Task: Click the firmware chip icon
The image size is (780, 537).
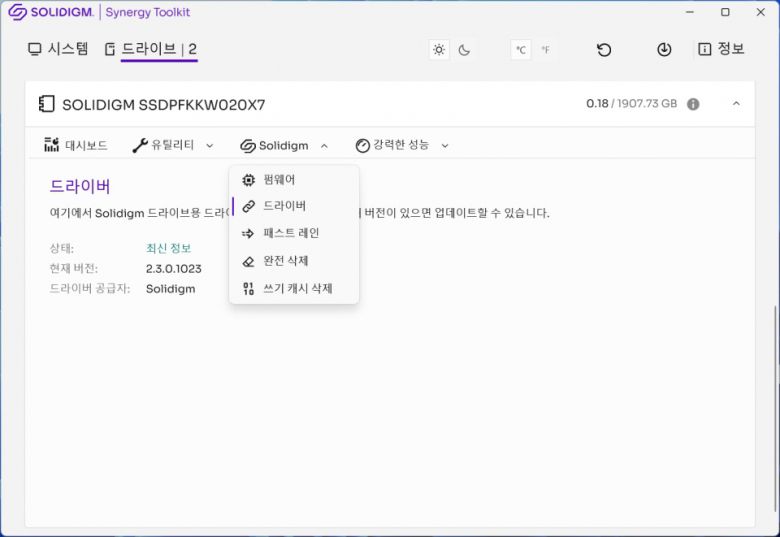Action: click(248, 179)
